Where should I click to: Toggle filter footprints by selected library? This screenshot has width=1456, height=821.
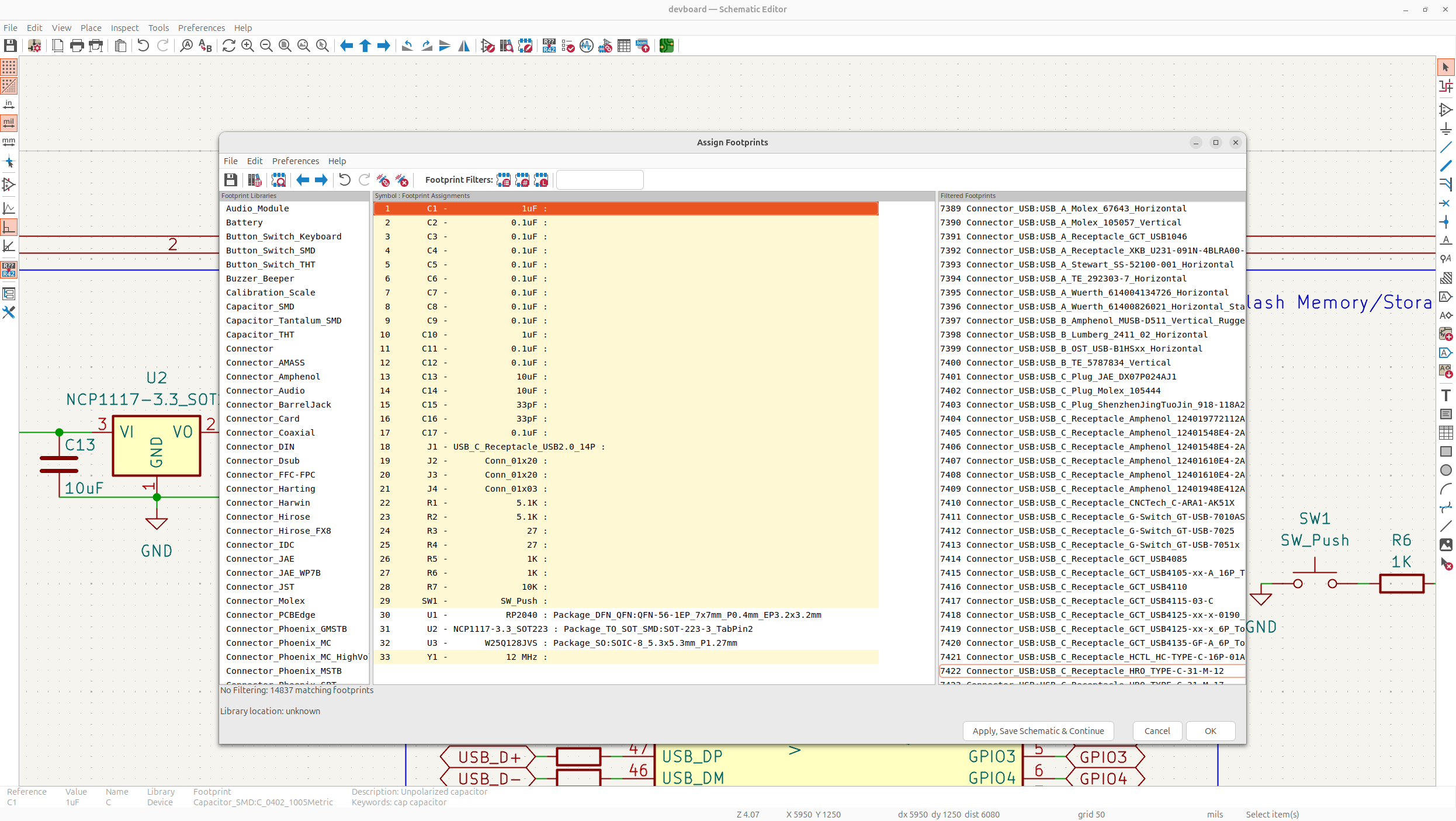[541, 180]
